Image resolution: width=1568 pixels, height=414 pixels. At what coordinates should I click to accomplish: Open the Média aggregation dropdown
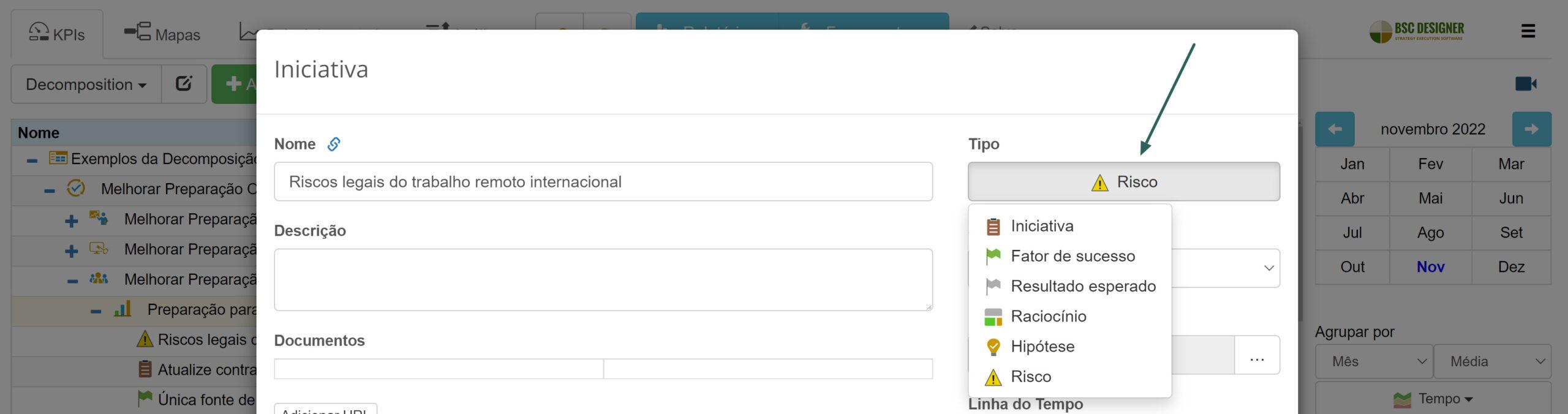click(1492, 361)
